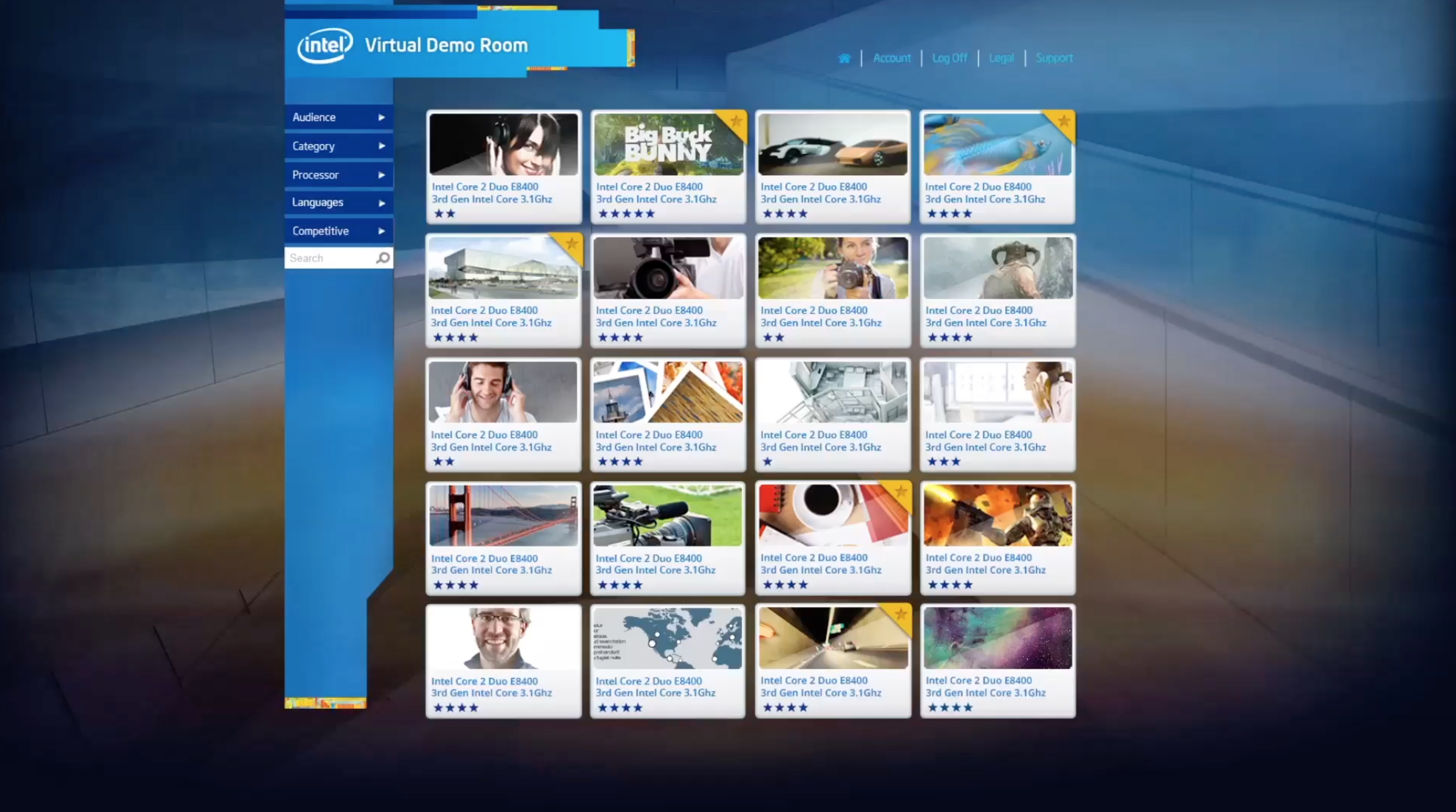Click inside the Search input field
Image resolution: width=1456 pixels, height=812 pixels.
tap(329, 258)
